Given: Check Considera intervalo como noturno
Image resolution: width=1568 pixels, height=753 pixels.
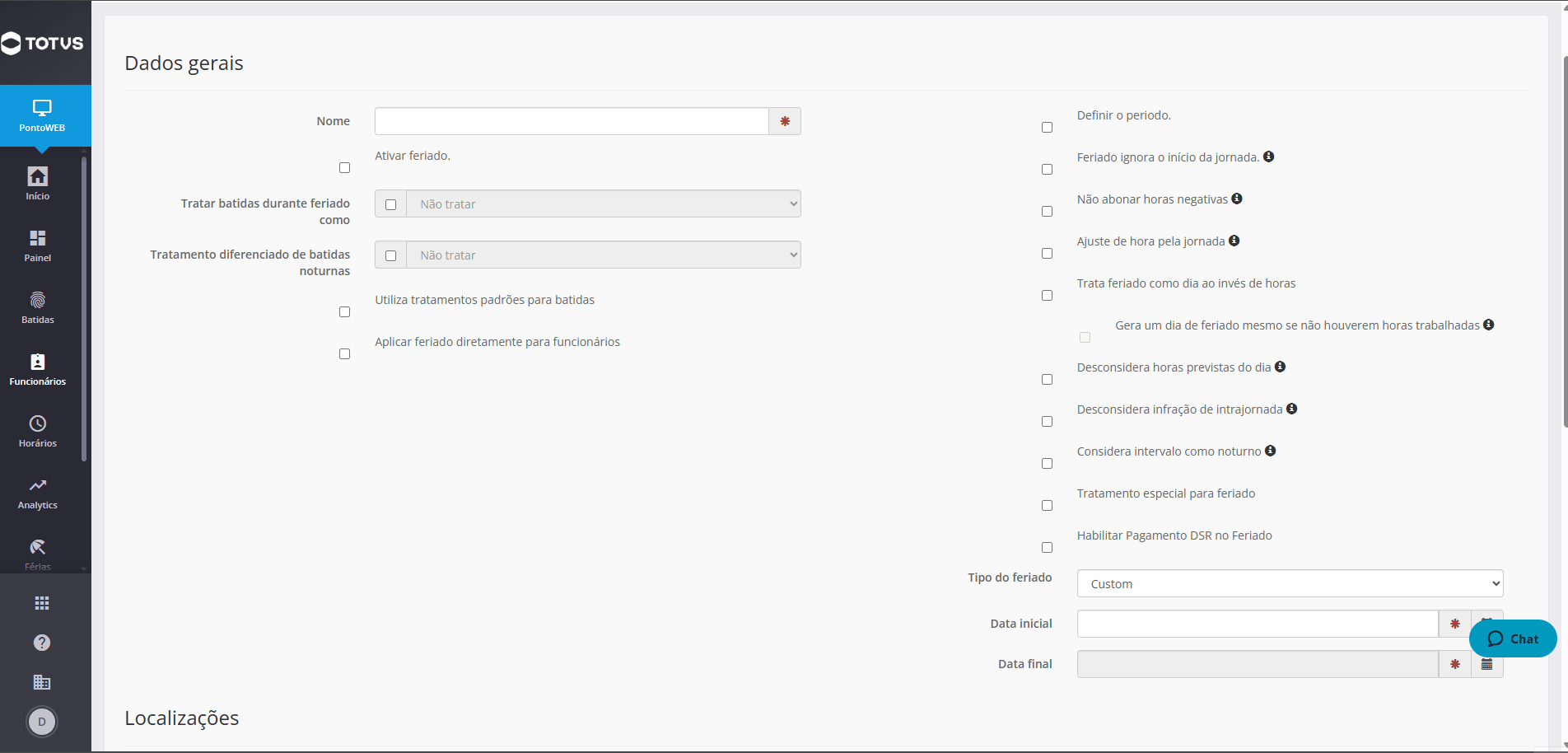Looking at the screenshot, I should point(1047,464).
